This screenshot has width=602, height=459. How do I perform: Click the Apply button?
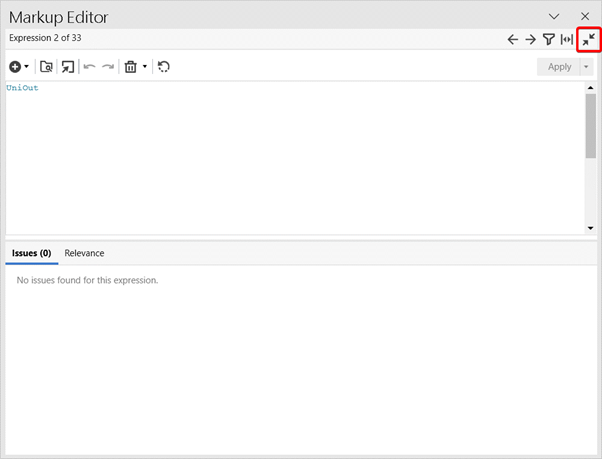(x=559, y=67)
